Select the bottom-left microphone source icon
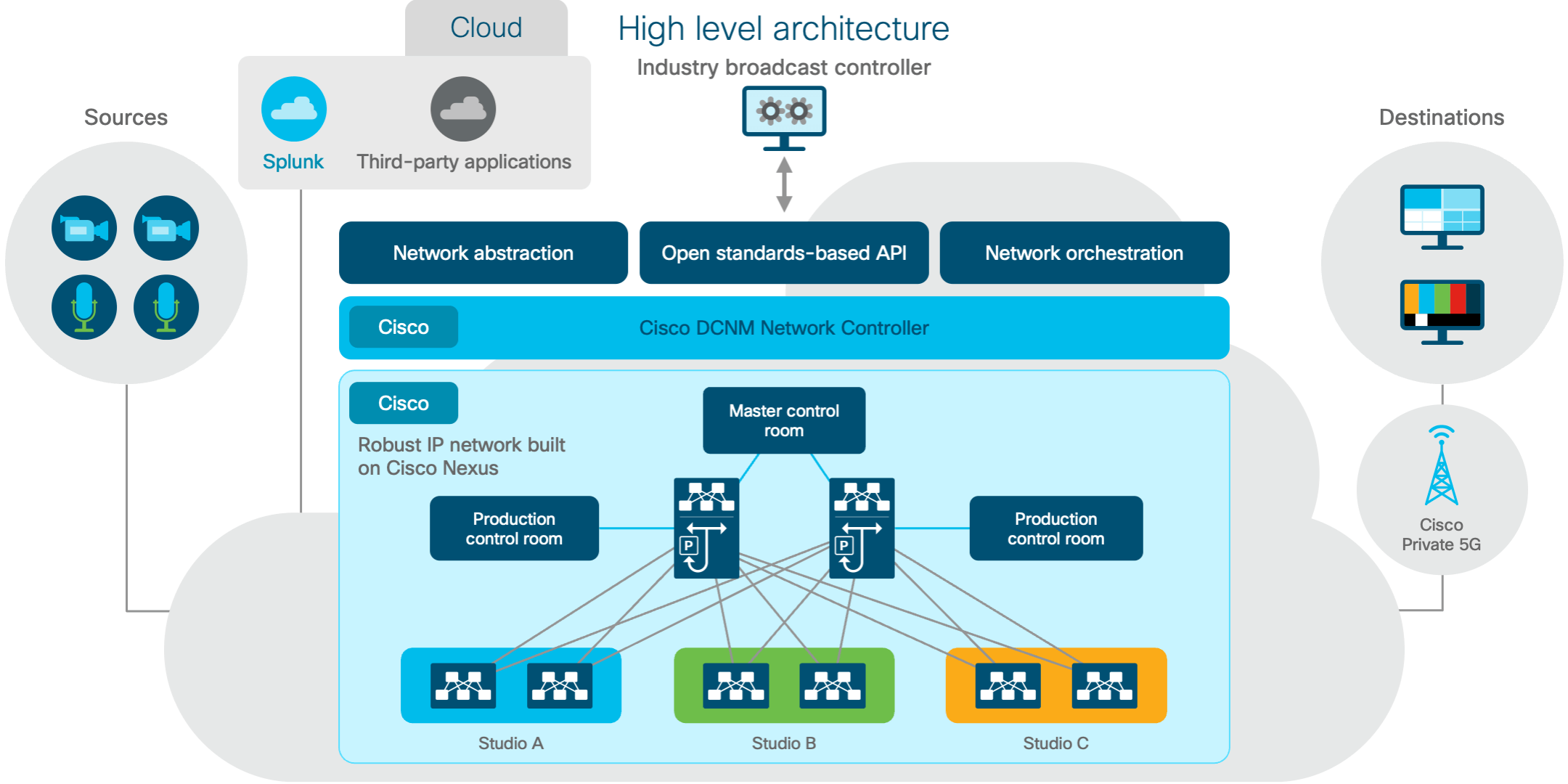Image resolution: width=1568 pixels, height=784 pixels. coord(84,307)
